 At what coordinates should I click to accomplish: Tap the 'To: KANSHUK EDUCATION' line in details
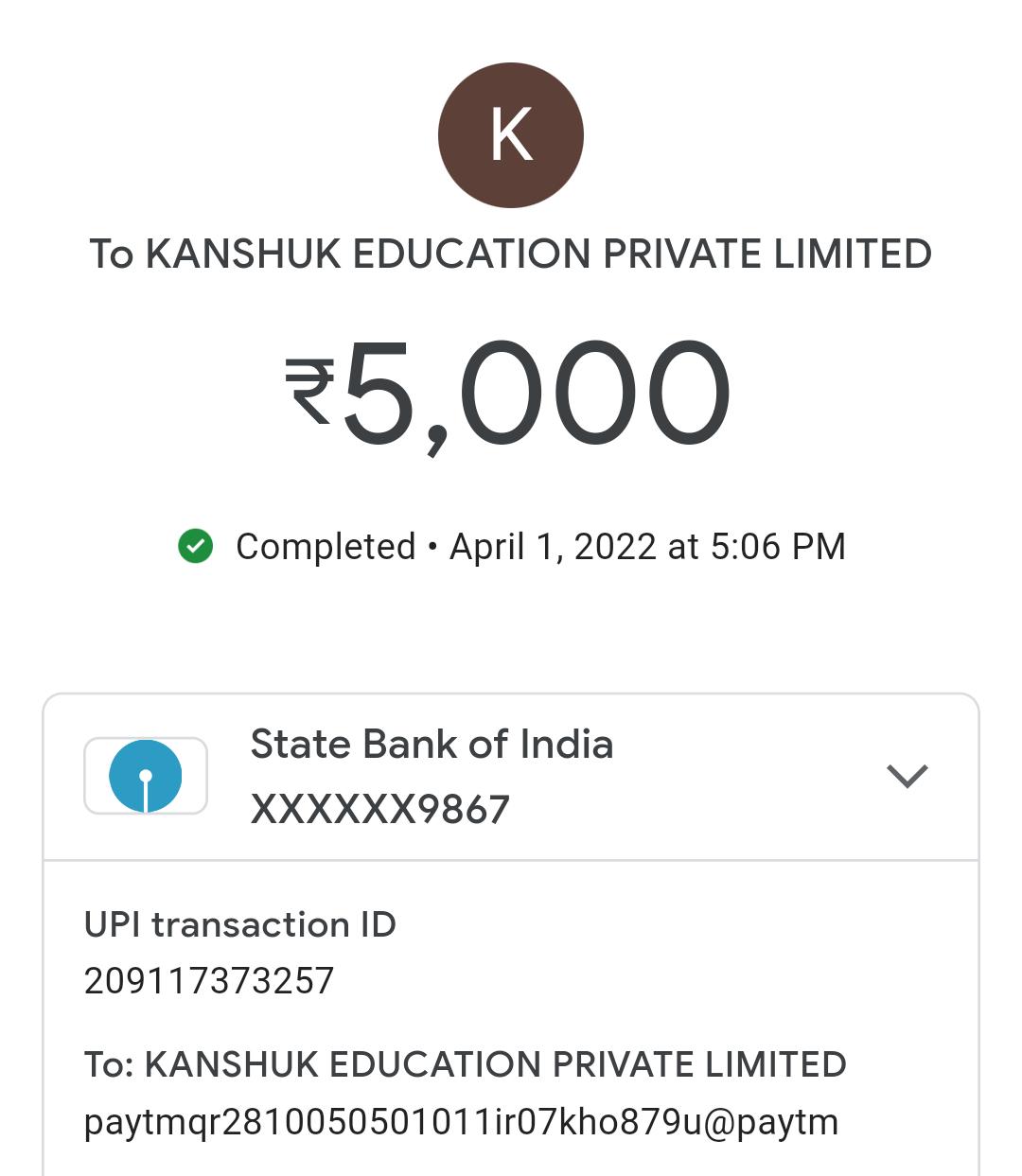pyautogui.click(x=465, y=1064)
